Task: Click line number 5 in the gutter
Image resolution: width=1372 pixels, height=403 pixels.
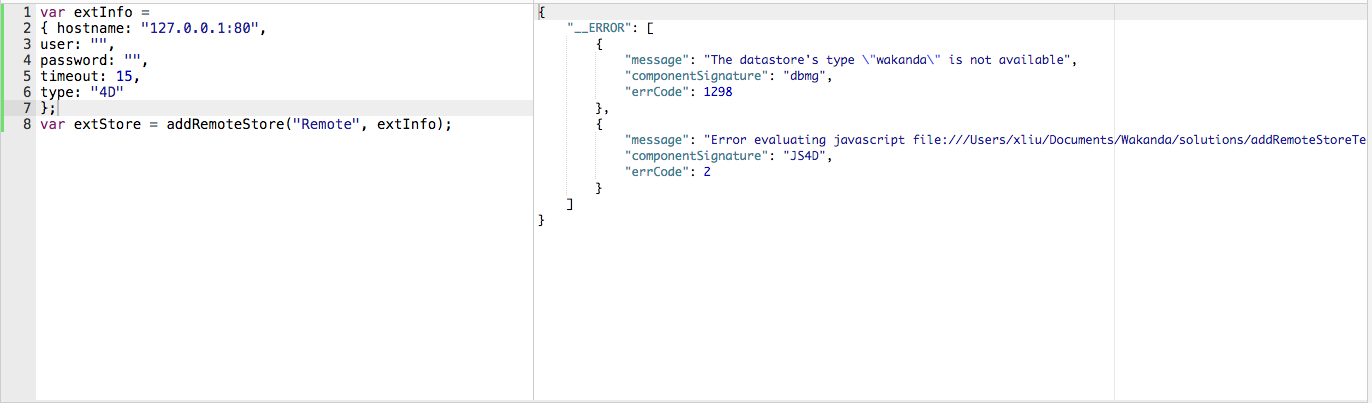Action: 28,76
